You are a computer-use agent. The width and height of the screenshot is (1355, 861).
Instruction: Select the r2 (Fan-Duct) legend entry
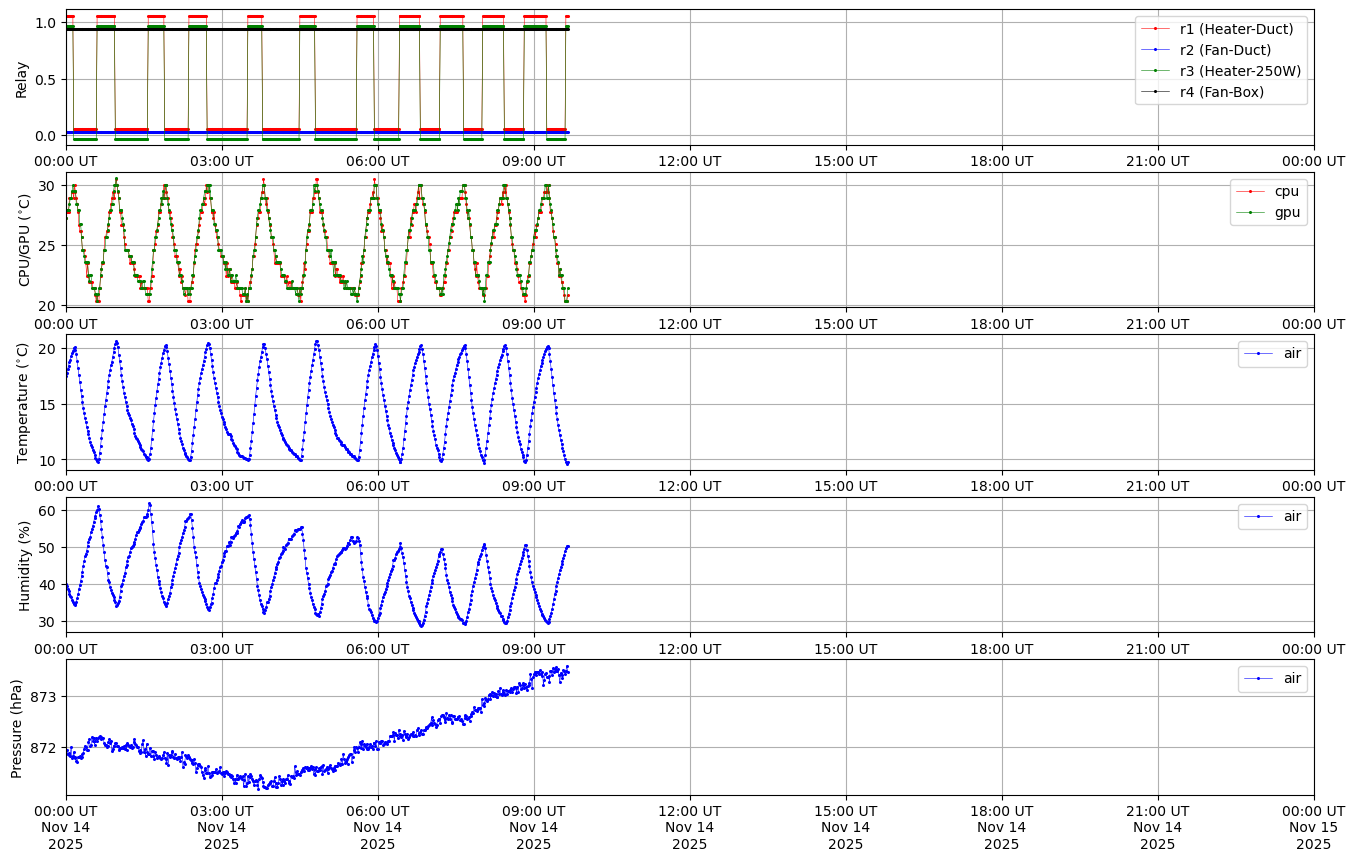(1225, 50)
